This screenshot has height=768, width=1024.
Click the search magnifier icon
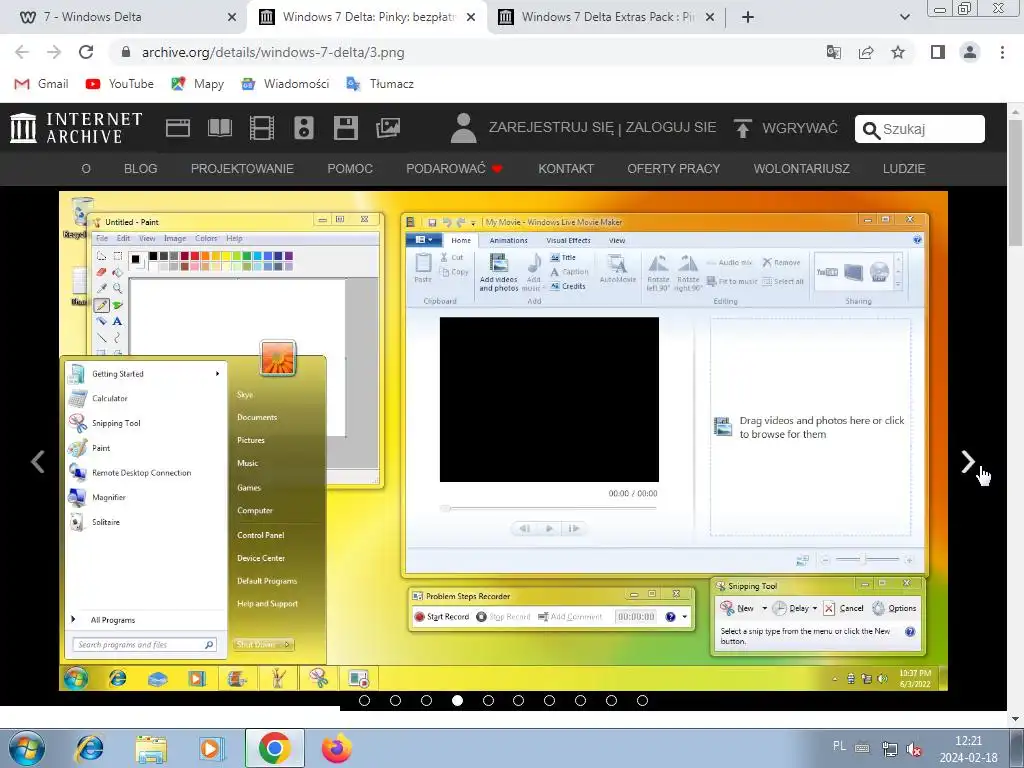pos(871,130)
